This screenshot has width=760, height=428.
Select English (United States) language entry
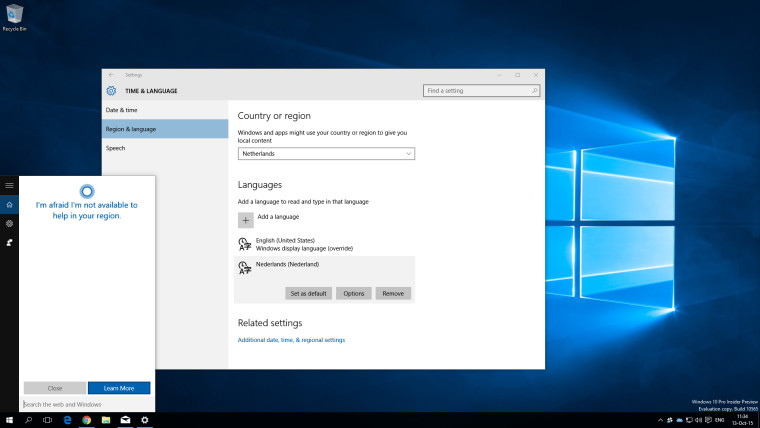coord(324,244)
